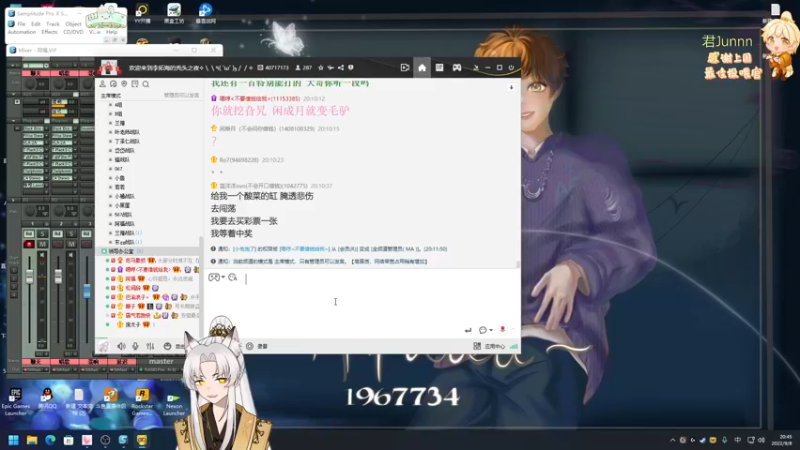Viewport: 800px width, 450px height.
Task: Open Microsoft Edge from the taskbar
Action: click(x=50, y=440)
